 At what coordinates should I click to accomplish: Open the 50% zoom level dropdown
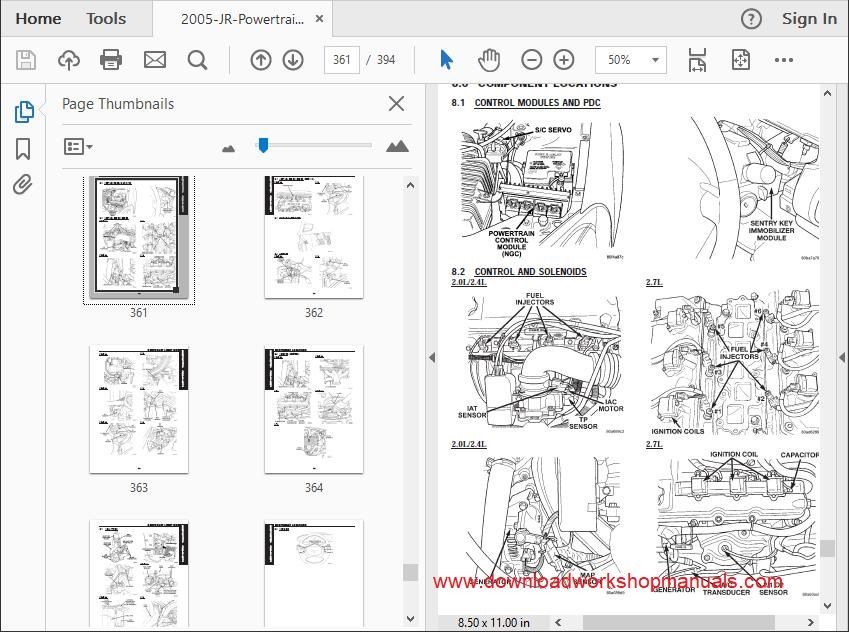pyautogui.click(x=631, y=60)
